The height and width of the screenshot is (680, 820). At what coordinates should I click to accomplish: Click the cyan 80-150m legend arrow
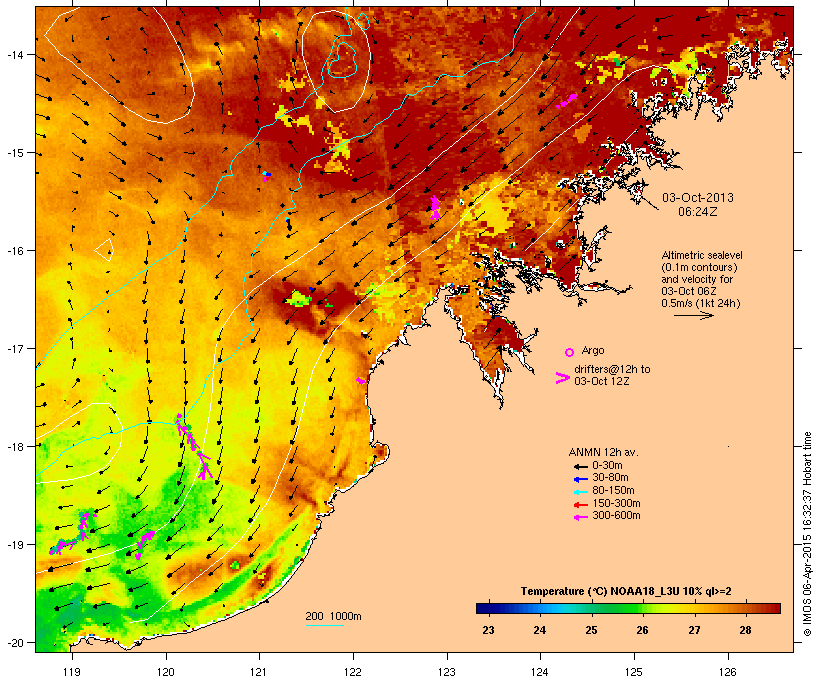click(581, 492)
